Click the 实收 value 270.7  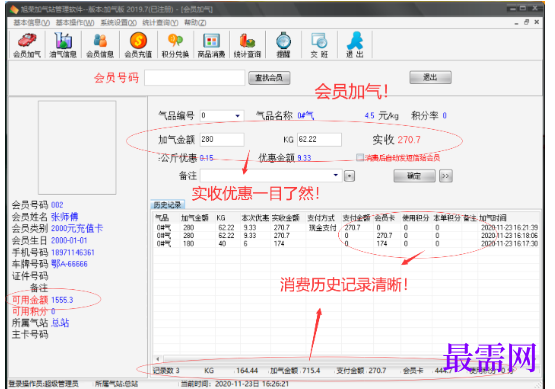click(x=409, y=140)
